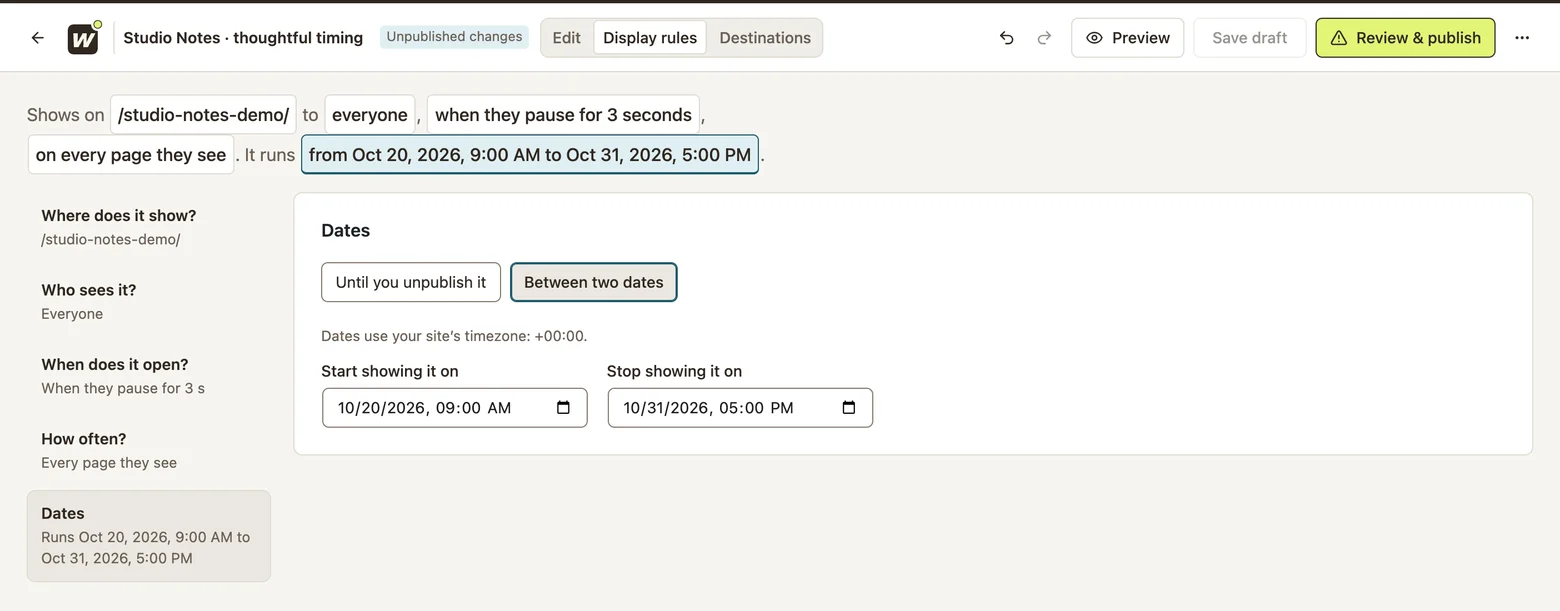
Task: Select the date range summary chip
Action: (x=530, y=155)
